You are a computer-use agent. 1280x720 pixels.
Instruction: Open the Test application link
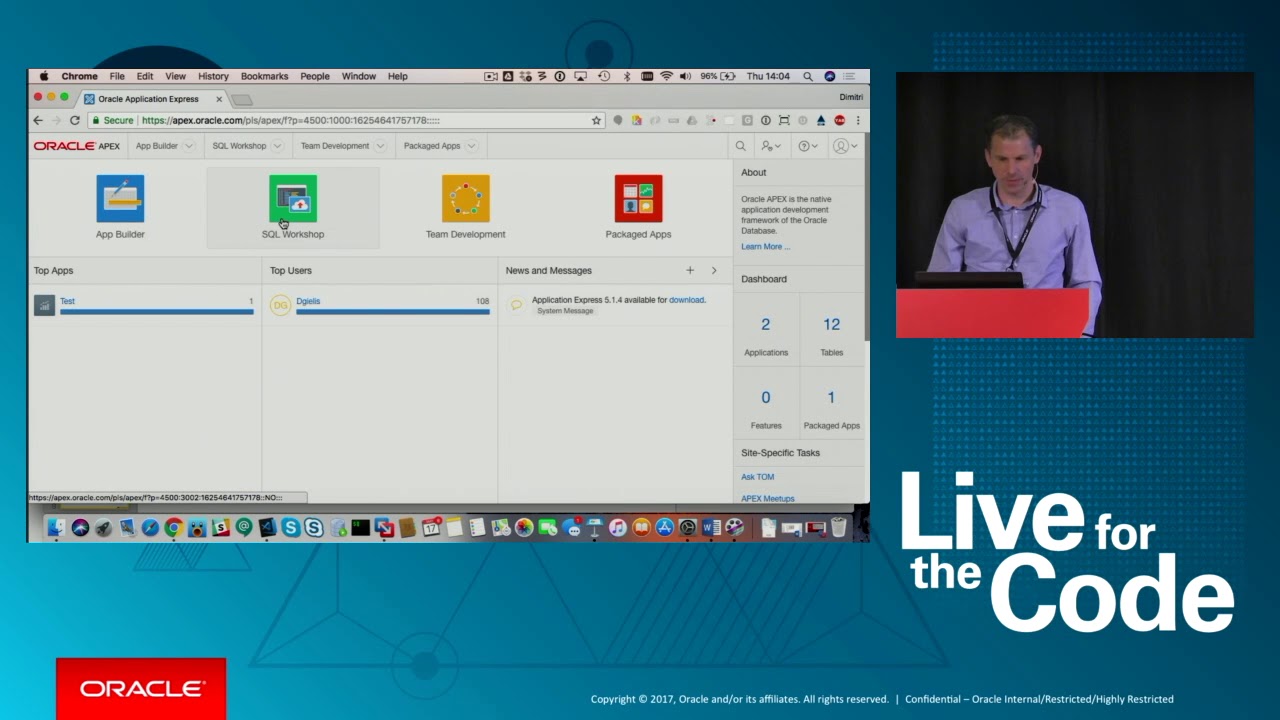coord(67,301)
